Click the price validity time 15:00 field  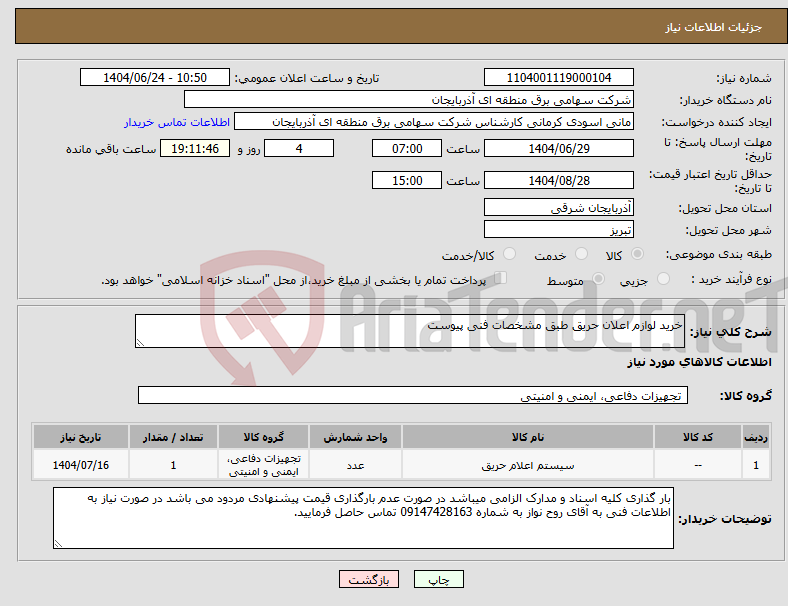coord(407,180)
